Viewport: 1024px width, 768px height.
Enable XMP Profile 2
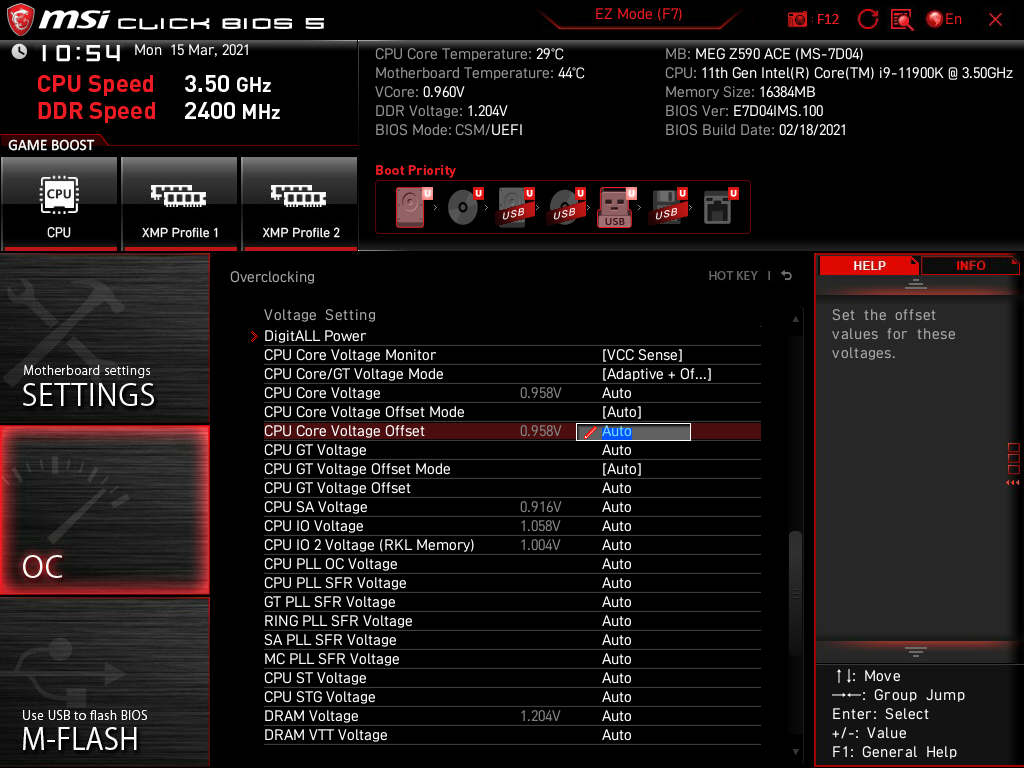pos(300,203)
